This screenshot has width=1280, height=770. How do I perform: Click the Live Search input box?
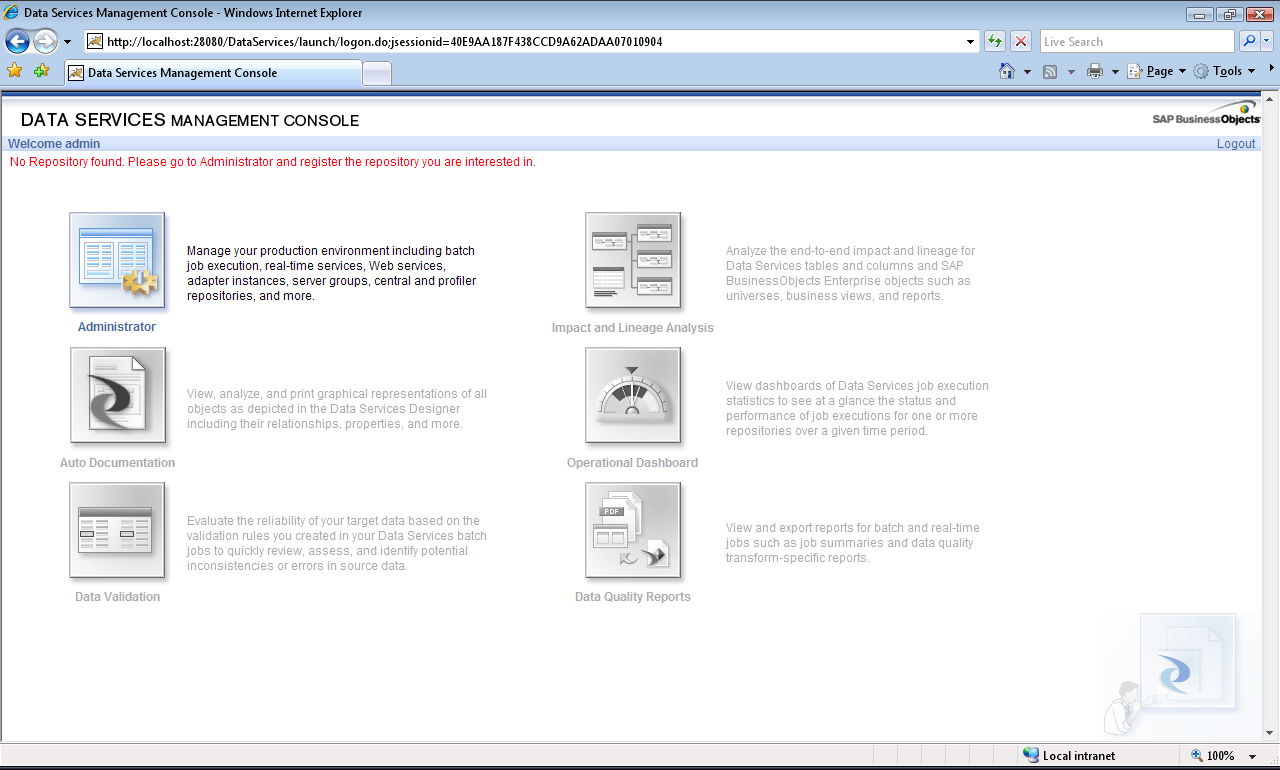1137,42
